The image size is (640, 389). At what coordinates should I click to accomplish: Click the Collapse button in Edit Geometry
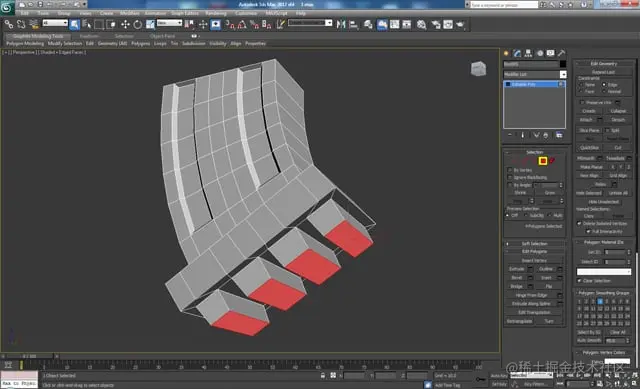(618, 111)
